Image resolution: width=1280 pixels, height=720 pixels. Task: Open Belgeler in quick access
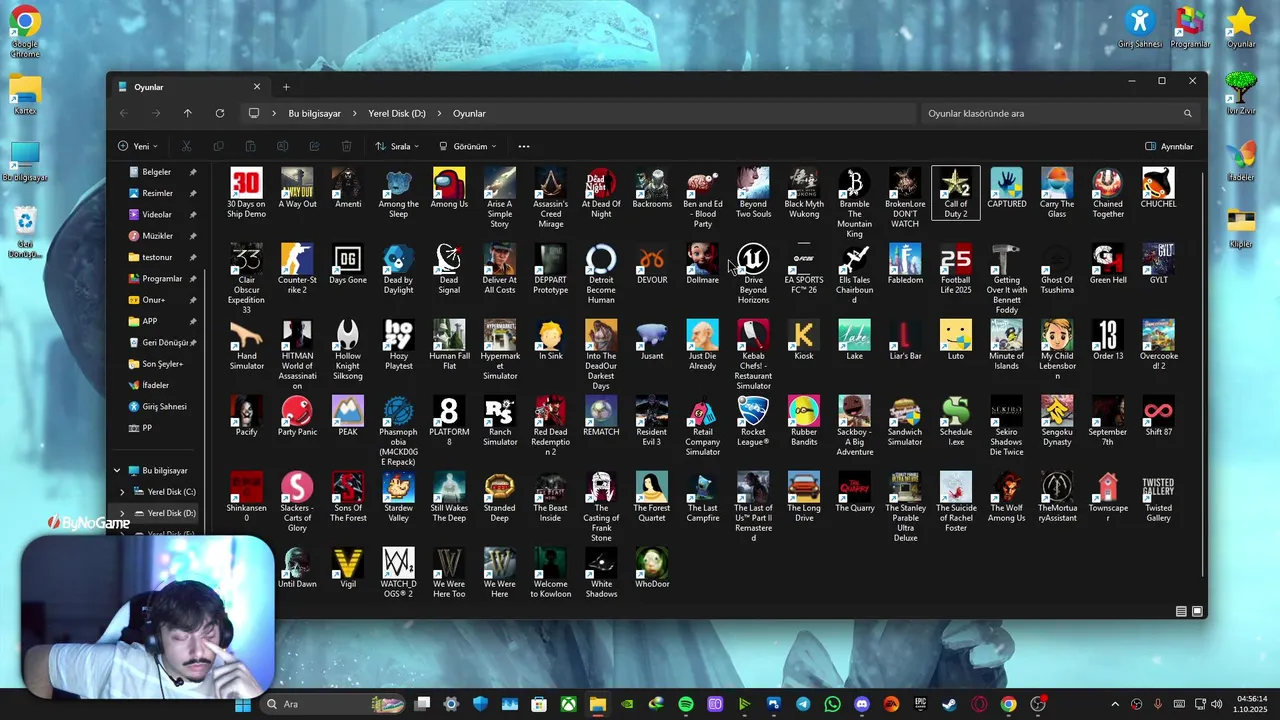(x=157, y=172)
